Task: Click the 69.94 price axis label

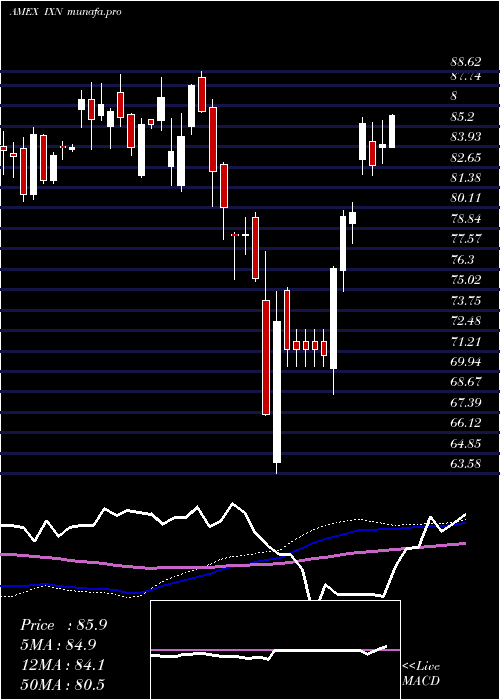Action: 466,362
